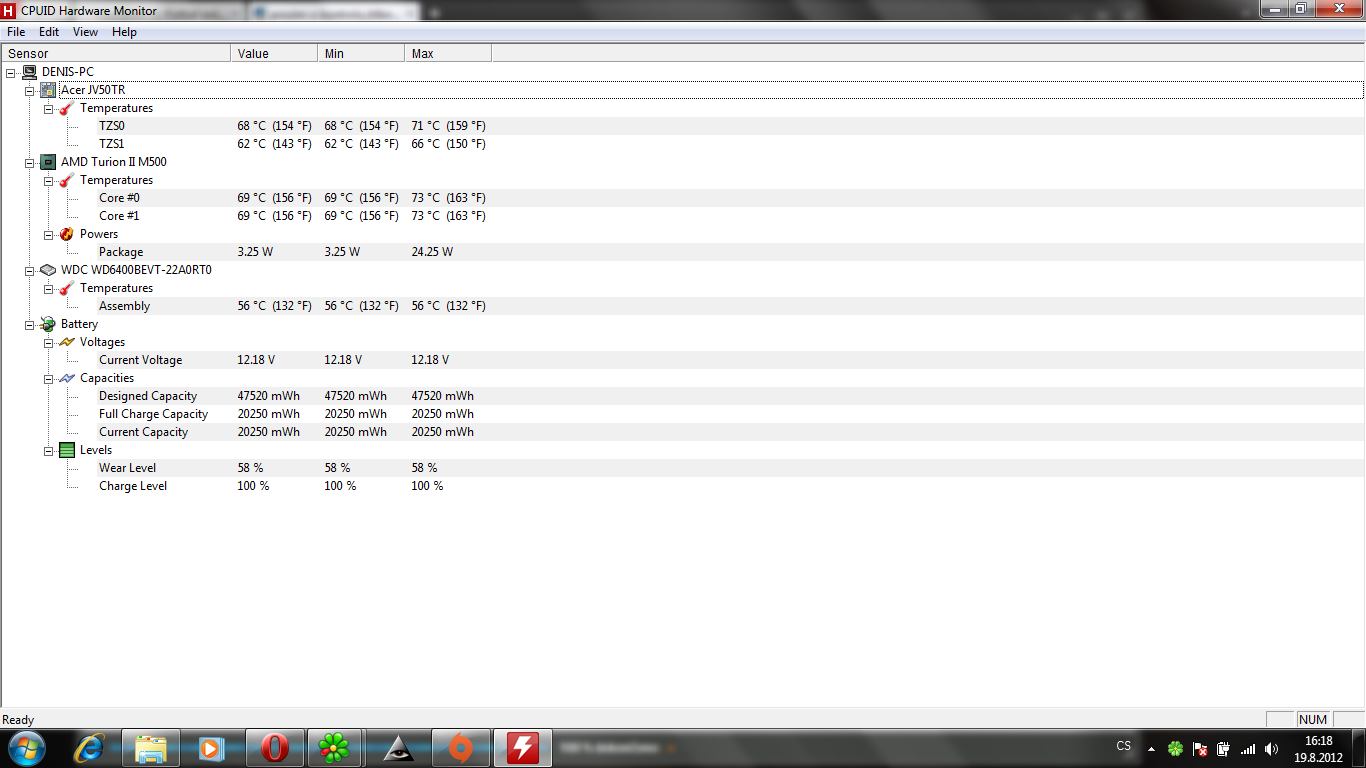
Task: Open the View menu
Action: tap(86, 32)
